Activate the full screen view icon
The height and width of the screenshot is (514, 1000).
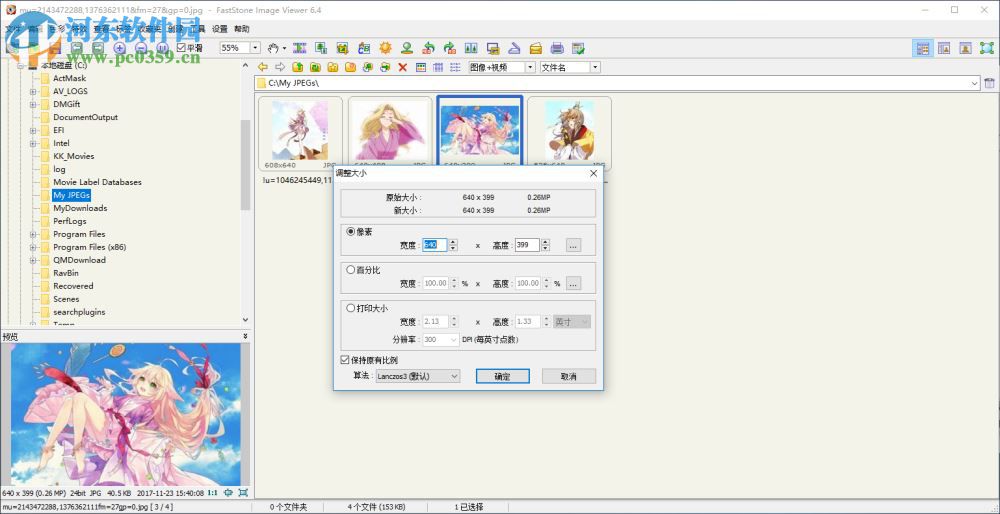click(987, 48)
